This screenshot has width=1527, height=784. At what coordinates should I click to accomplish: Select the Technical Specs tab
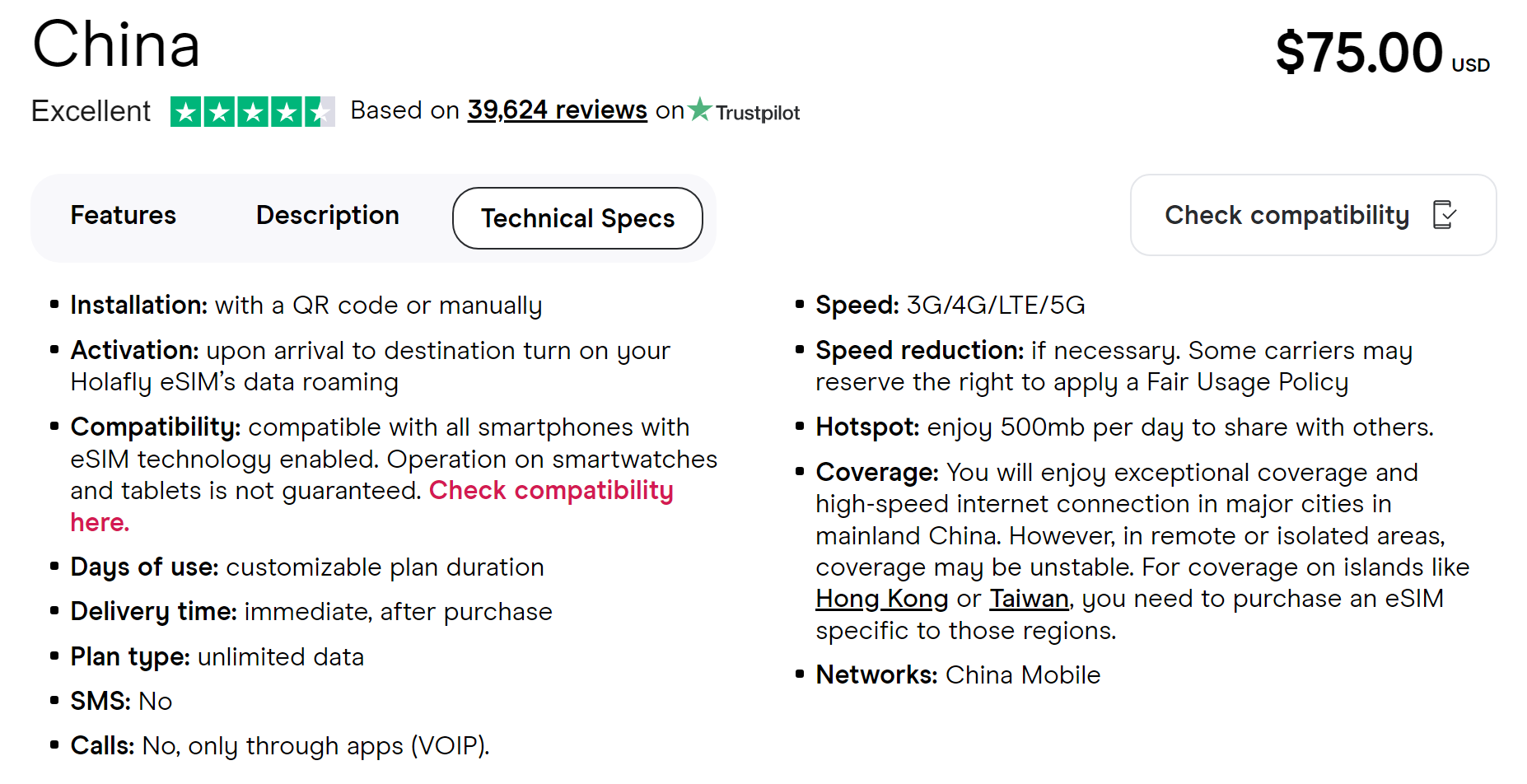coord(577,218)
